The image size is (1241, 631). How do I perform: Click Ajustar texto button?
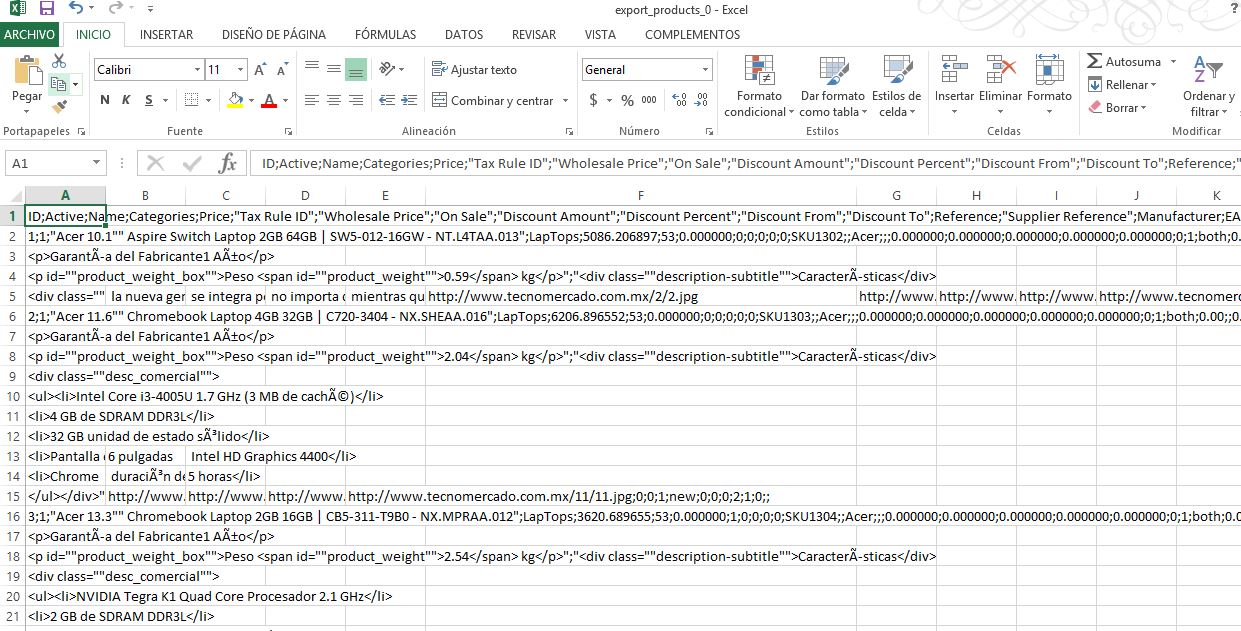click(475, 70)
